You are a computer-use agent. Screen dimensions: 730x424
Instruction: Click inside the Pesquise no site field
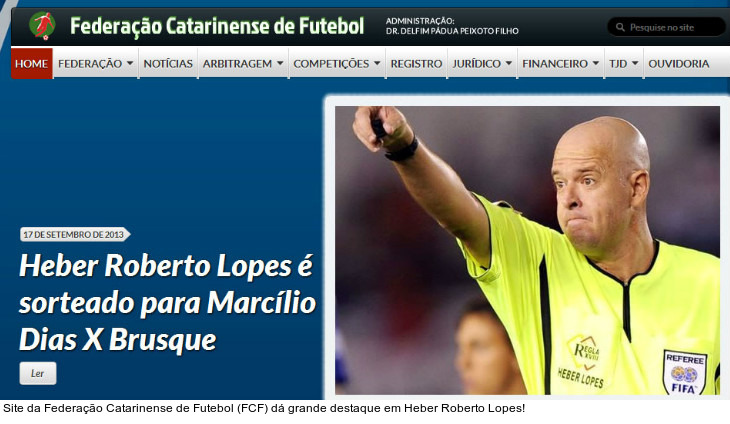tap(666, 27)
